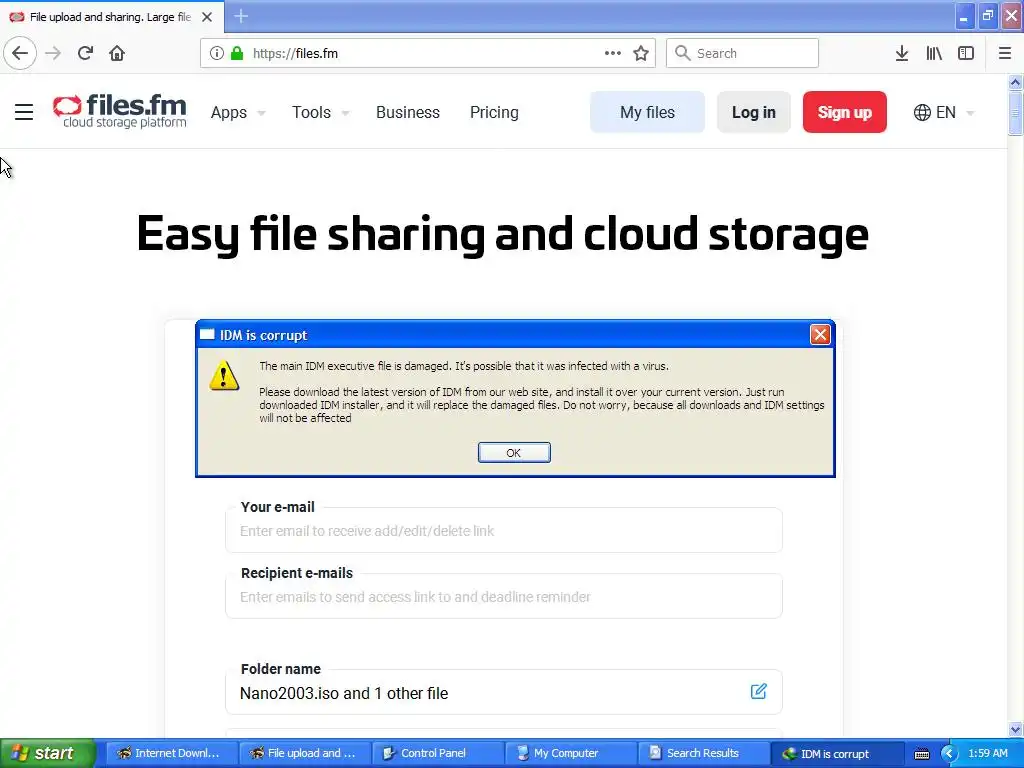This screenshot has width=1024, height=768.
Task: Open the Windows start menu
Action: point(48,754)
